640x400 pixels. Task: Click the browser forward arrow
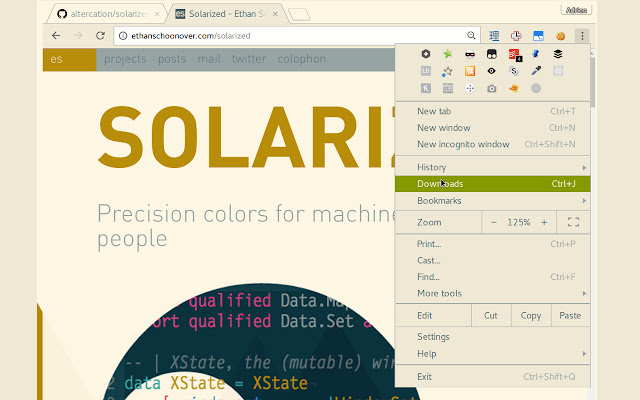click(78, 36)
